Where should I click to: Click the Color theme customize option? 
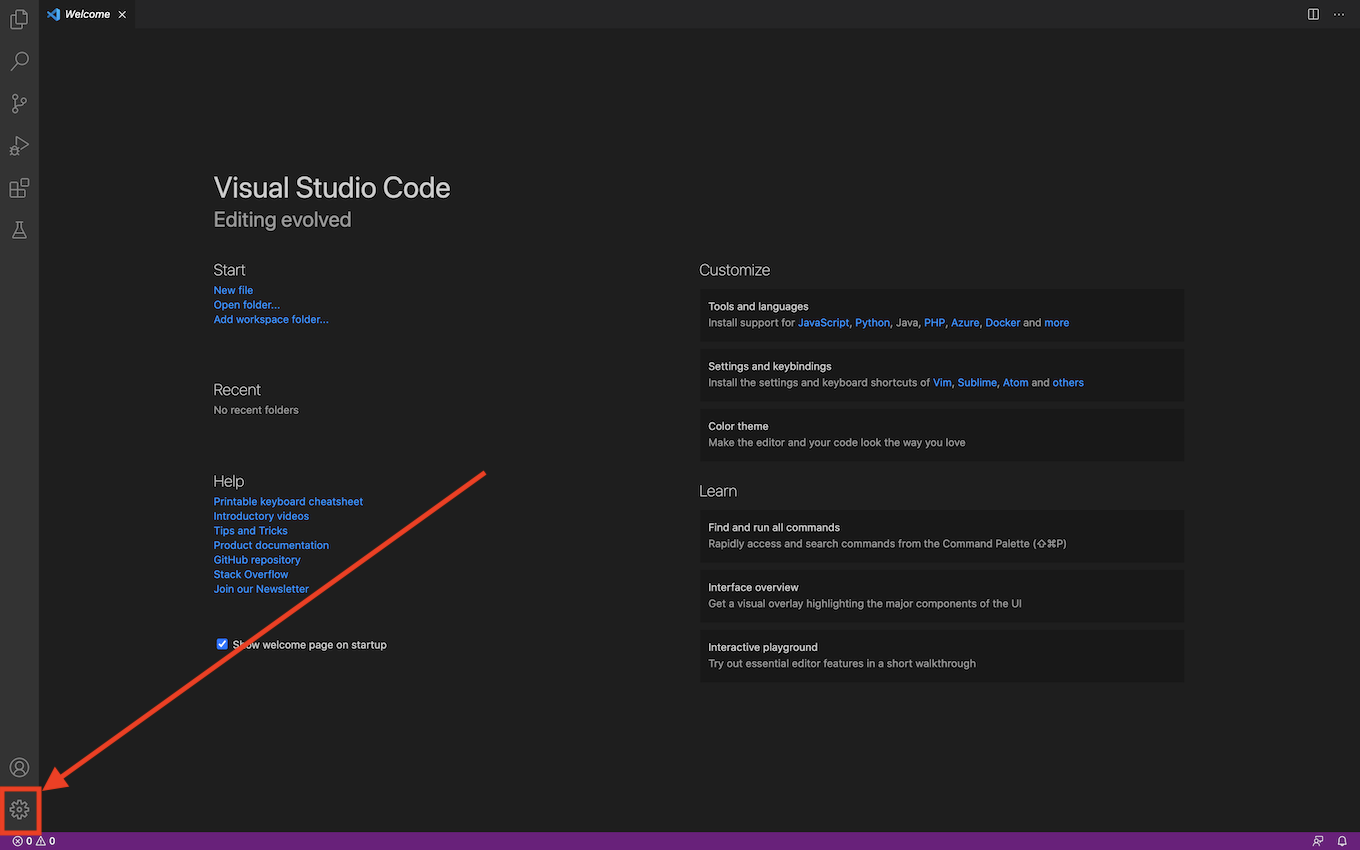pyautogui.click(x=940, y=434)
